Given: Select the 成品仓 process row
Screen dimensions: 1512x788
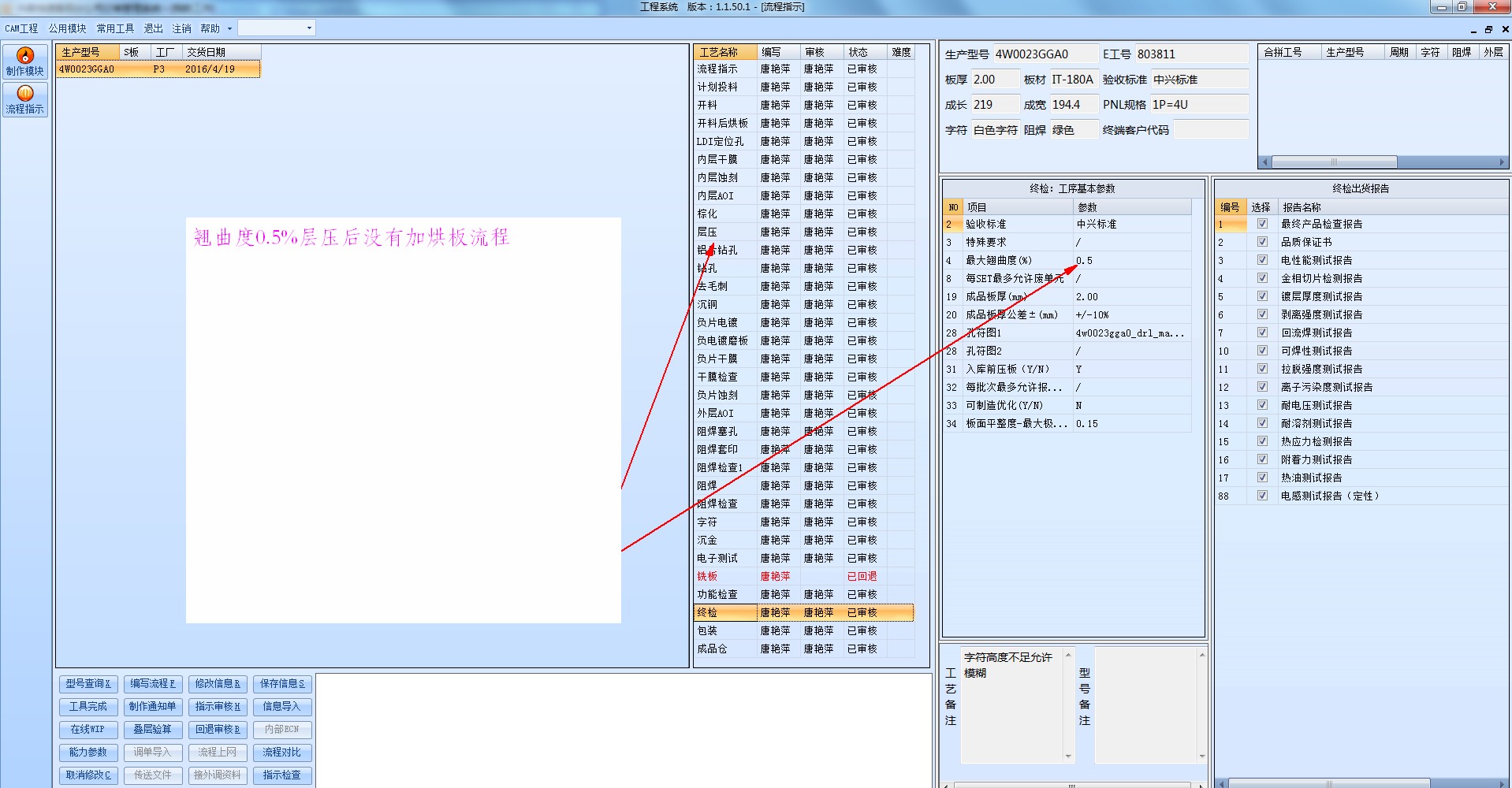Looking at the screenshot, I should pyautogui.click(x=804, y=649).
